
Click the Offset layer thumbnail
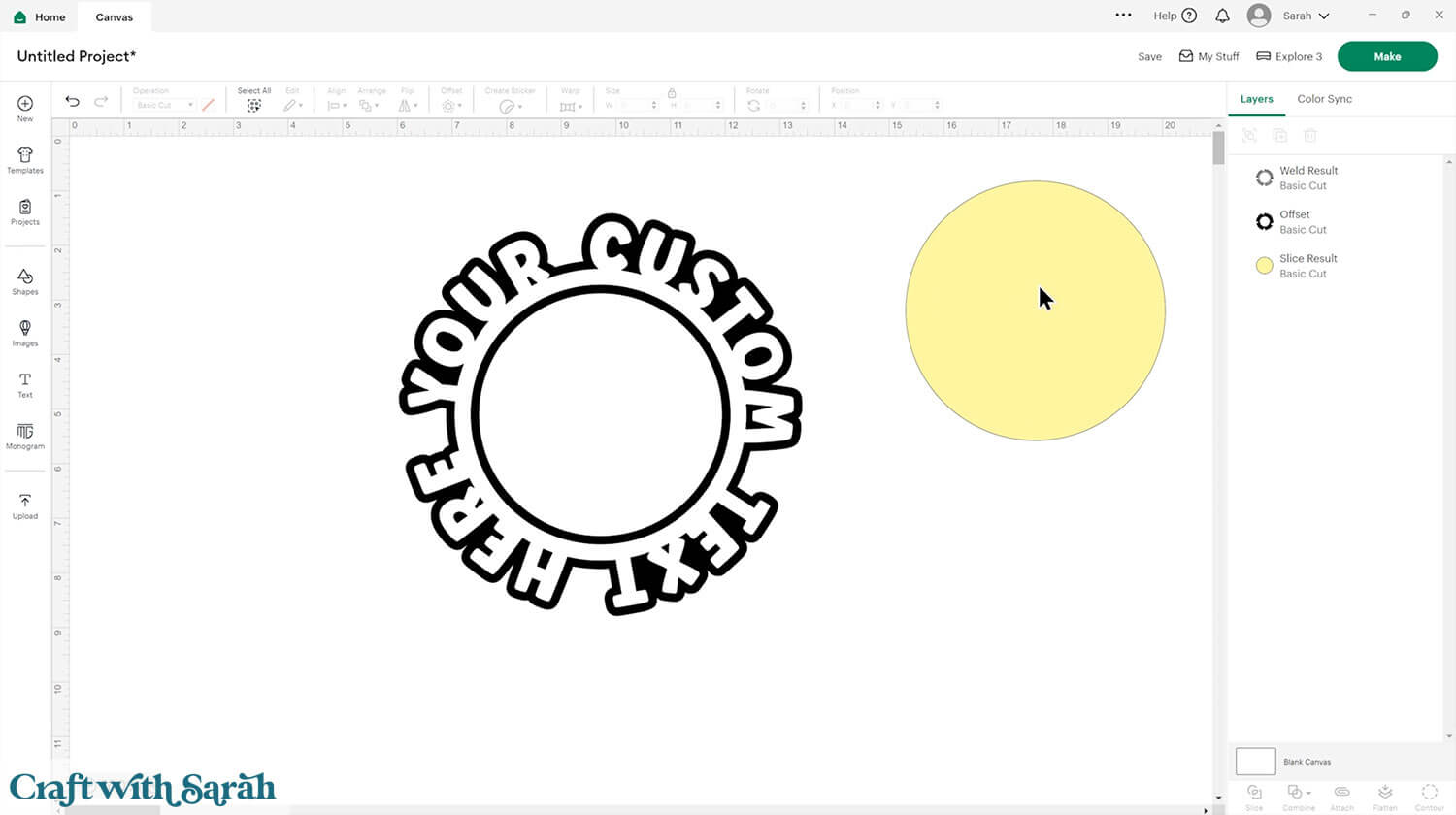click(x=1264, y=221)
